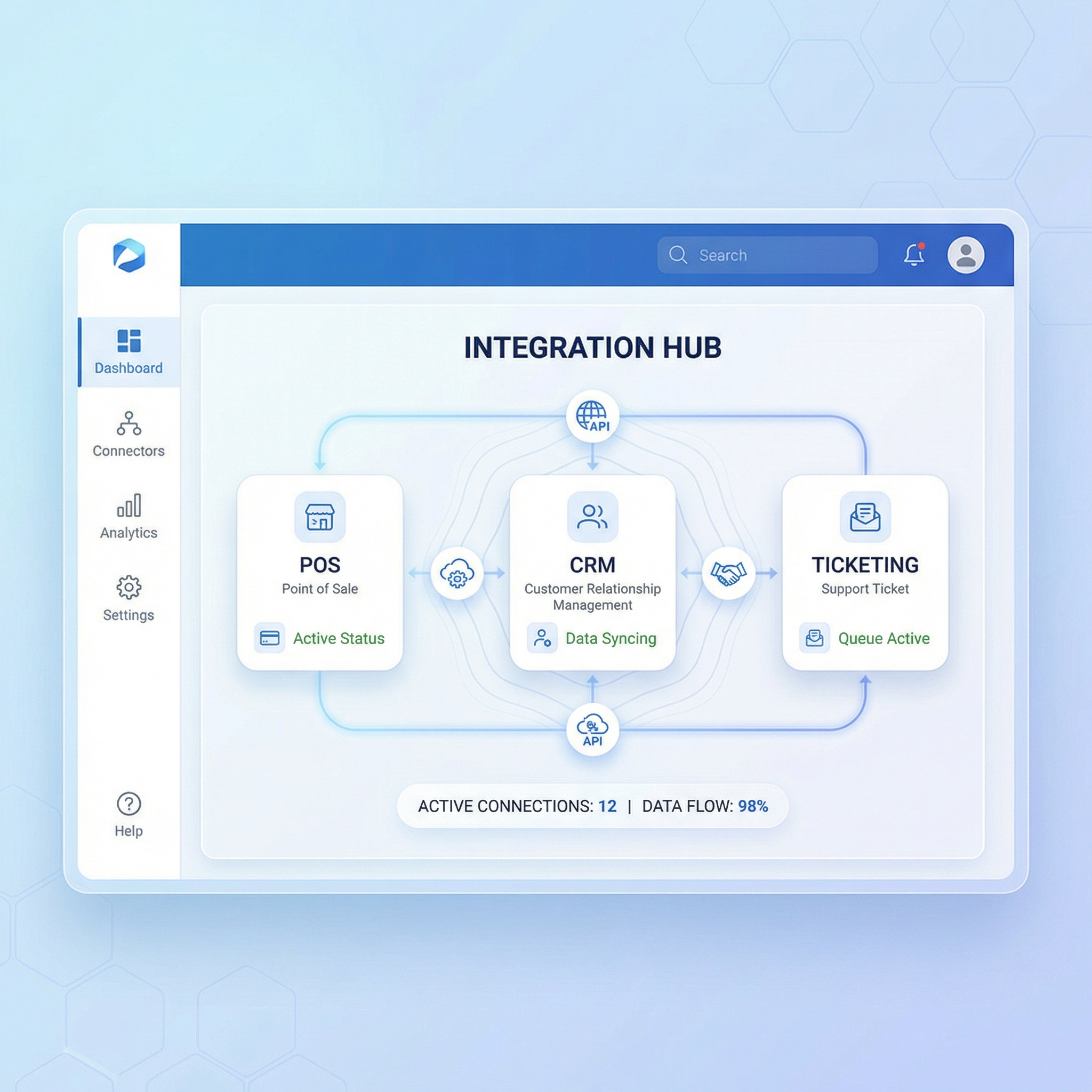Select the TICKETING card title
Image resolution: width=1092 pixels, height=1092 pixels.
(865, 565)
